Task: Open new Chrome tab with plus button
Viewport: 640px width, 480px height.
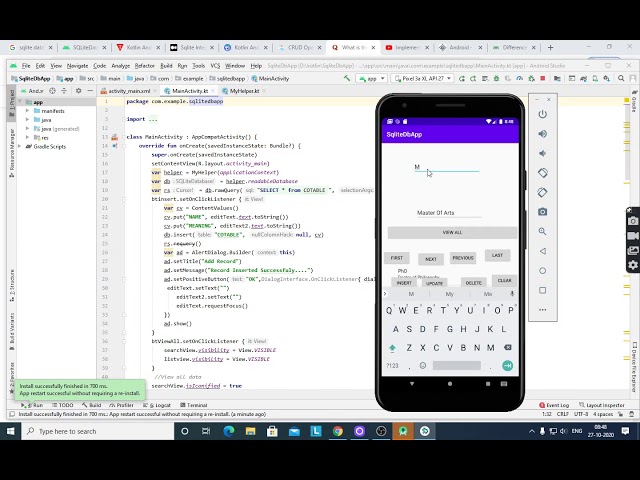Action: [550, 48]
